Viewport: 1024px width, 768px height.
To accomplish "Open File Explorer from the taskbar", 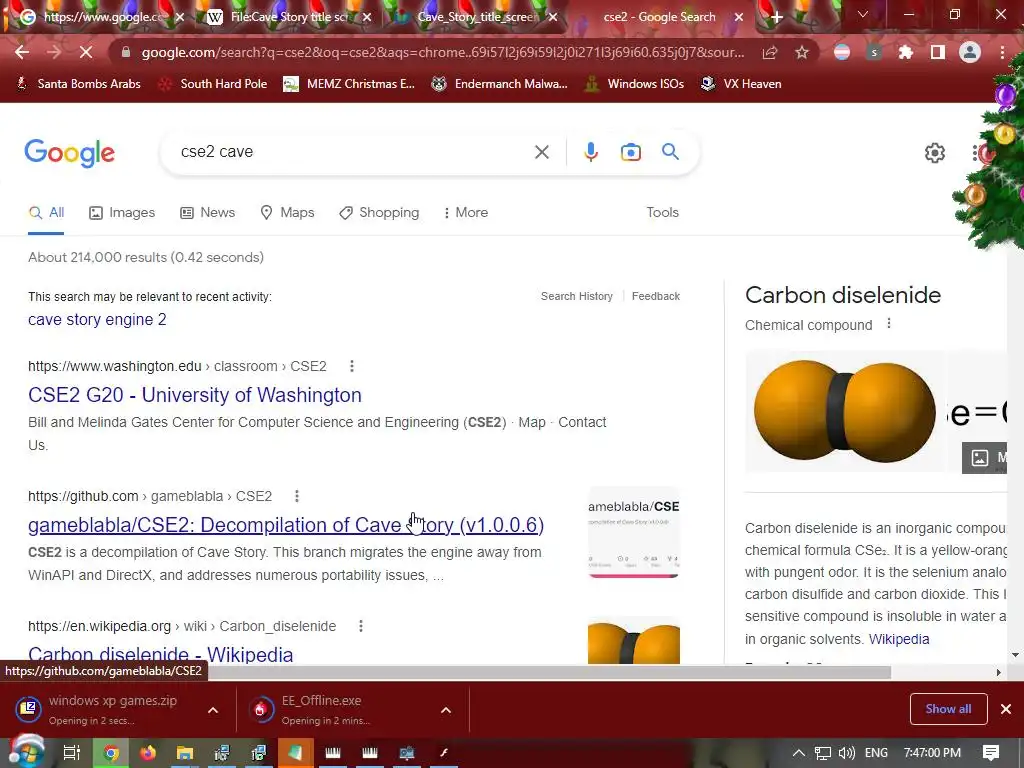I will click(185, 753).
